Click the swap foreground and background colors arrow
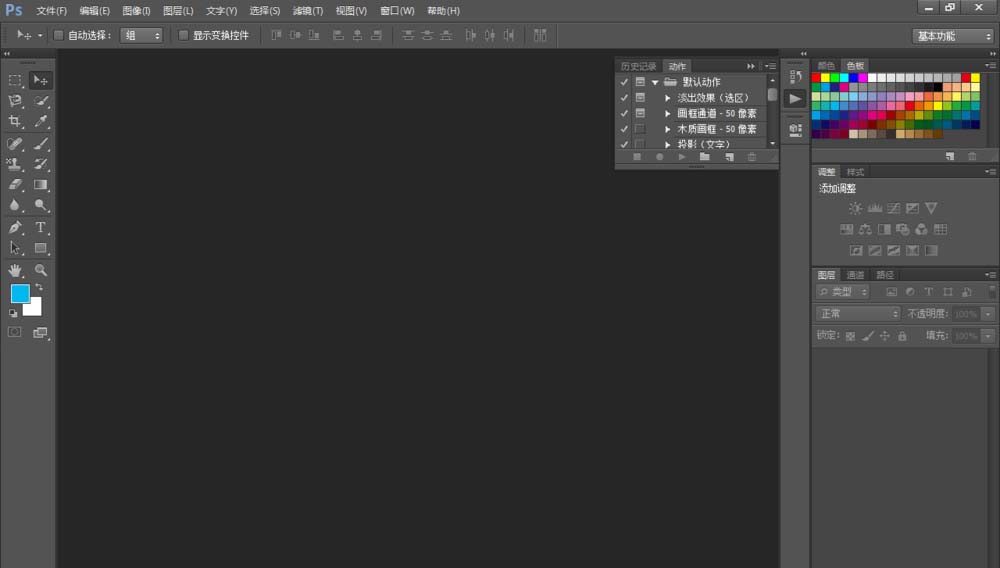Viewport: 1000px width, 568px height. (x=39, y=288)
